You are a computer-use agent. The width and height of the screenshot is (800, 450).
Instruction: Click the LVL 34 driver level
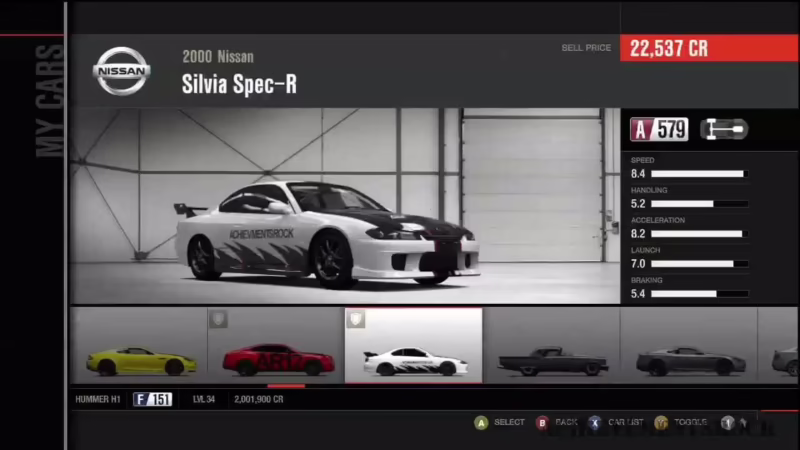[204, 399]
